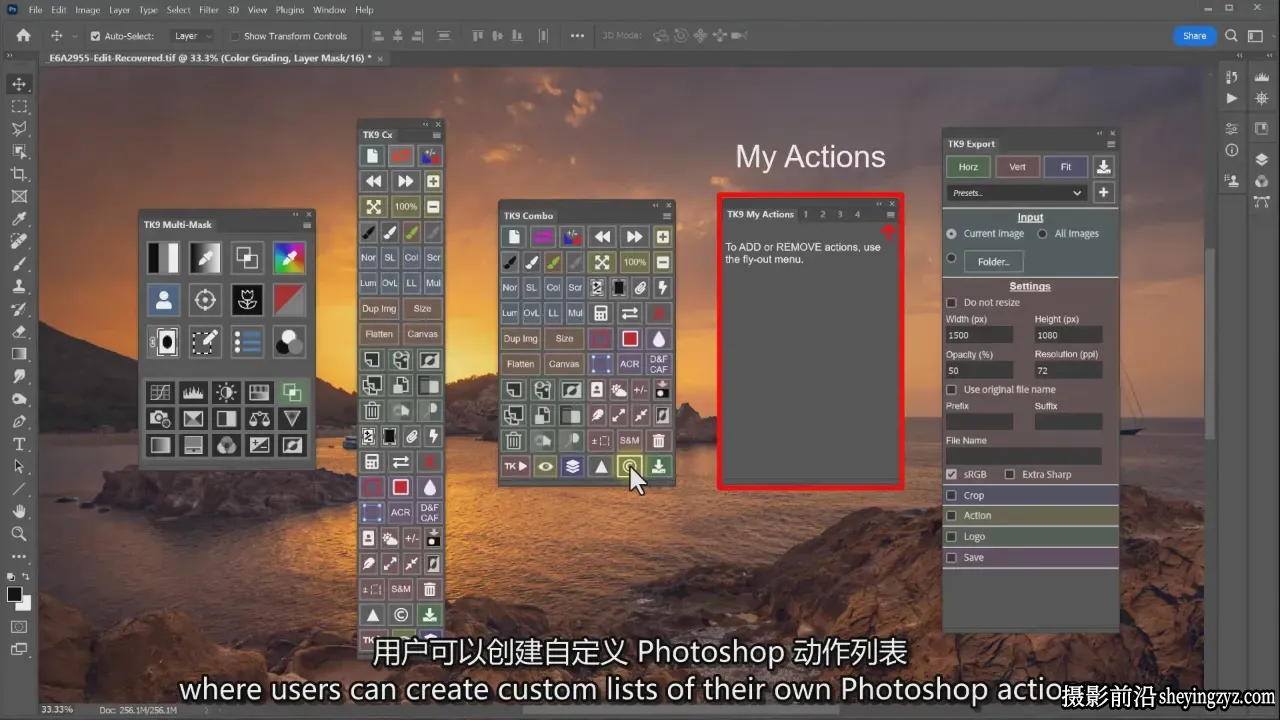Open the TK9 Combo panel menu
The image size is (1280, 720).
pos(667,216)
